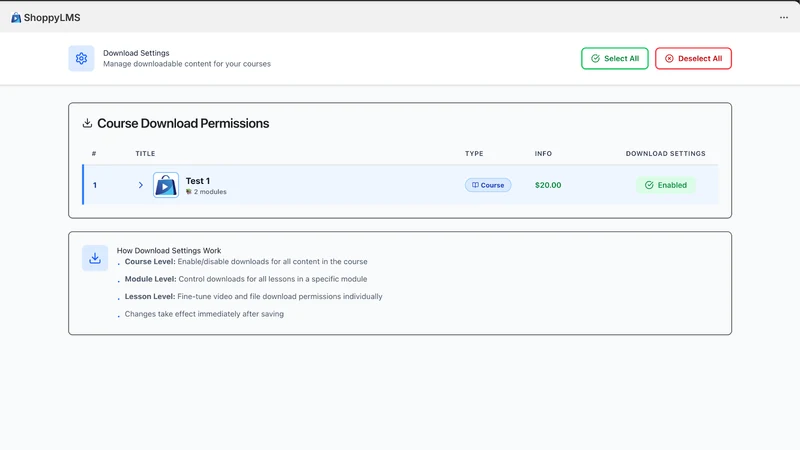Click the download icon beside Course Download Permissions
The width and height of the screenshot is (800, 450).
pyautogui.click(x=87, y=123)
